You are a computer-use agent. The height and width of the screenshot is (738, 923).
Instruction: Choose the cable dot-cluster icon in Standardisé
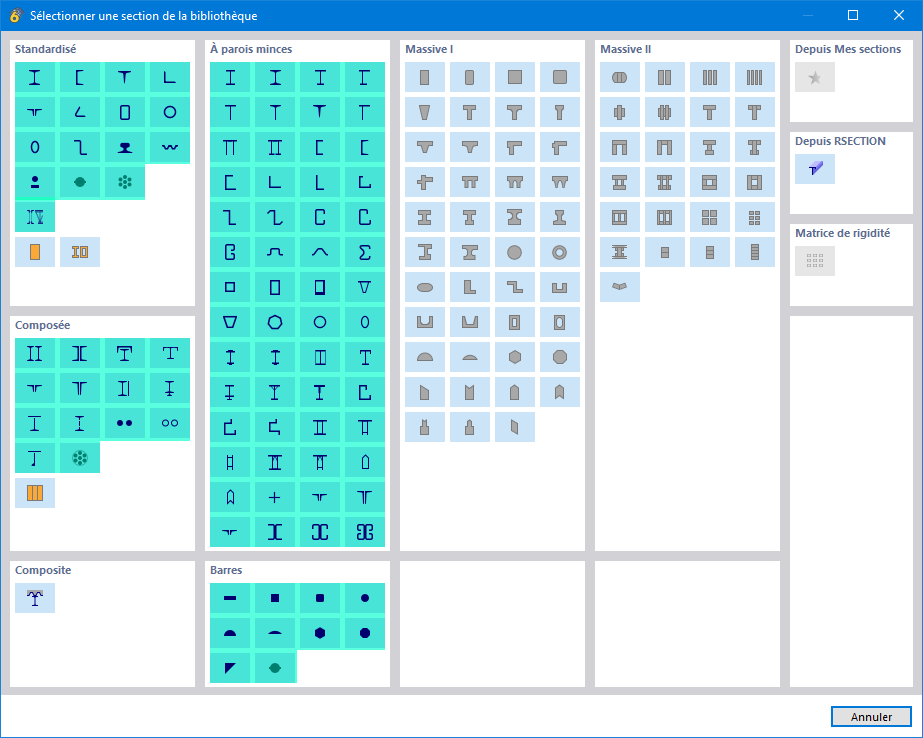[124, 182]
